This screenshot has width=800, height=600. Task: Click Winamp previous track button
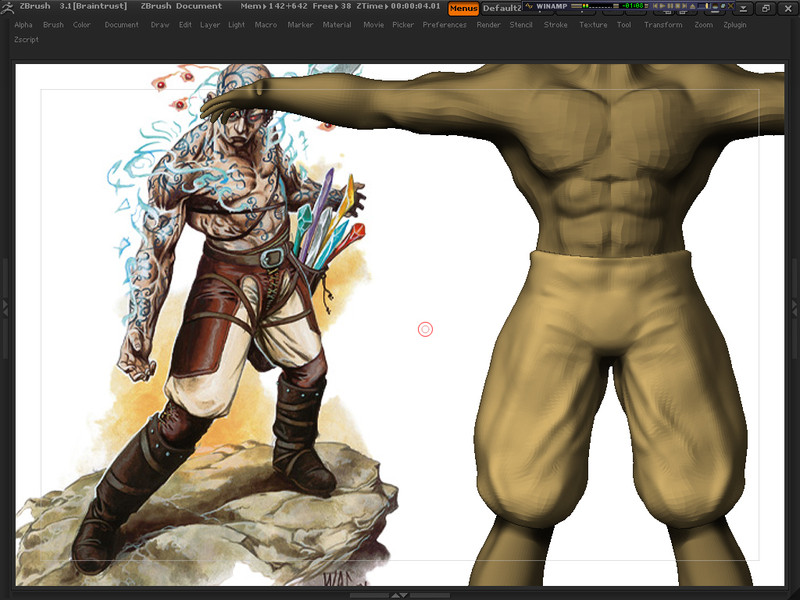[656, 6]
